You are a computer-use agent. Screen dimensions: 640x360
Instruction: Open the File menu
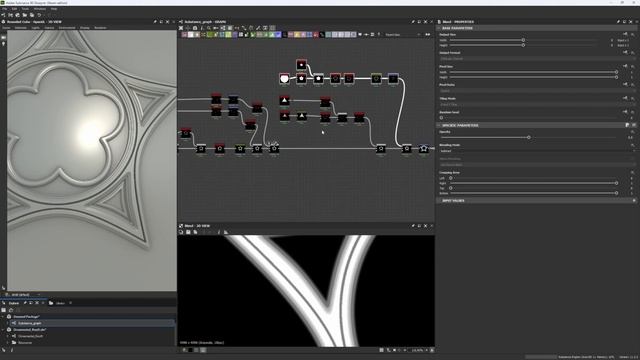[x=4, y=9]
